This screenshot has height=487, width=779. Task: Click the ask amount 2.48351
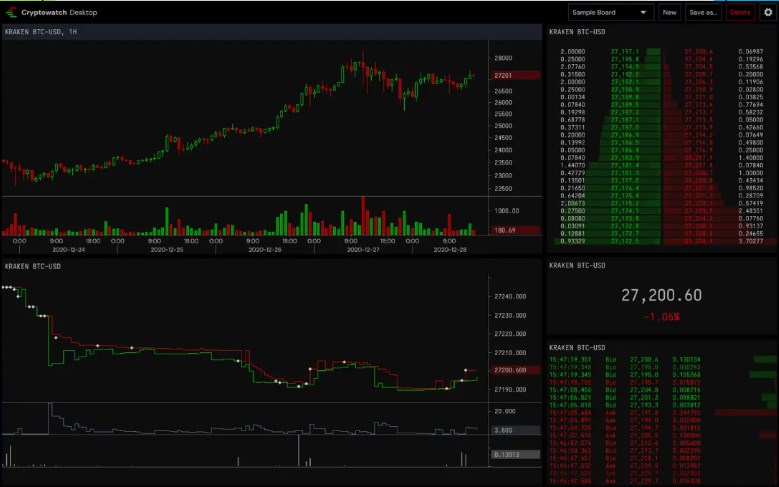(750, 211)
